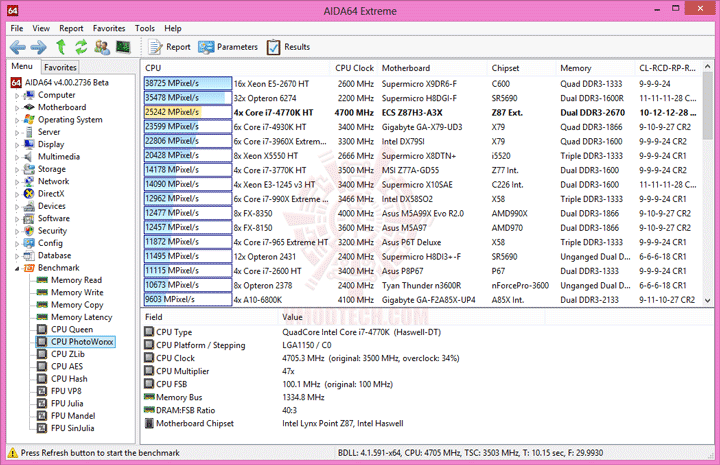
Task: Select the Devices icon in tree
Action: pos(29,206)
